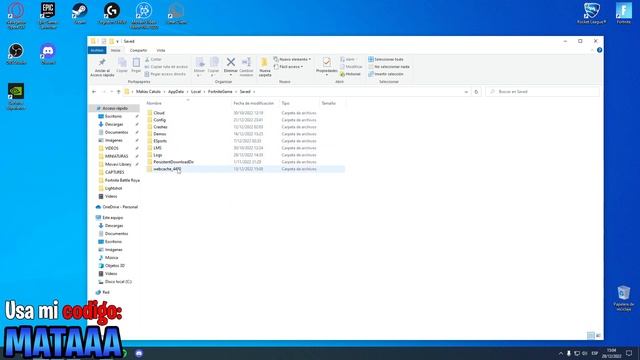Open Disco local (C:) in navigation pane
This screenshot has height=360, width=640.
point(118,282)
